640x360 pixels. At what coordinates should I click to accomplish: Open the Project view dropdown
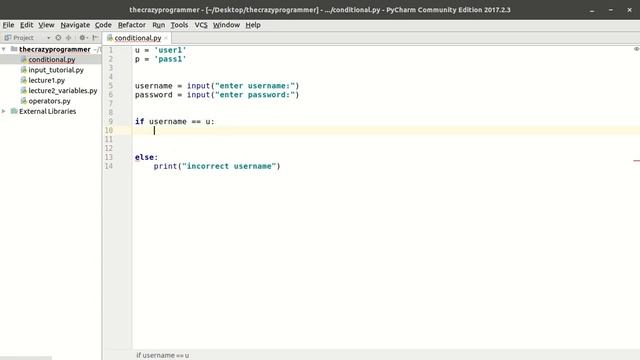pos(48,38)
